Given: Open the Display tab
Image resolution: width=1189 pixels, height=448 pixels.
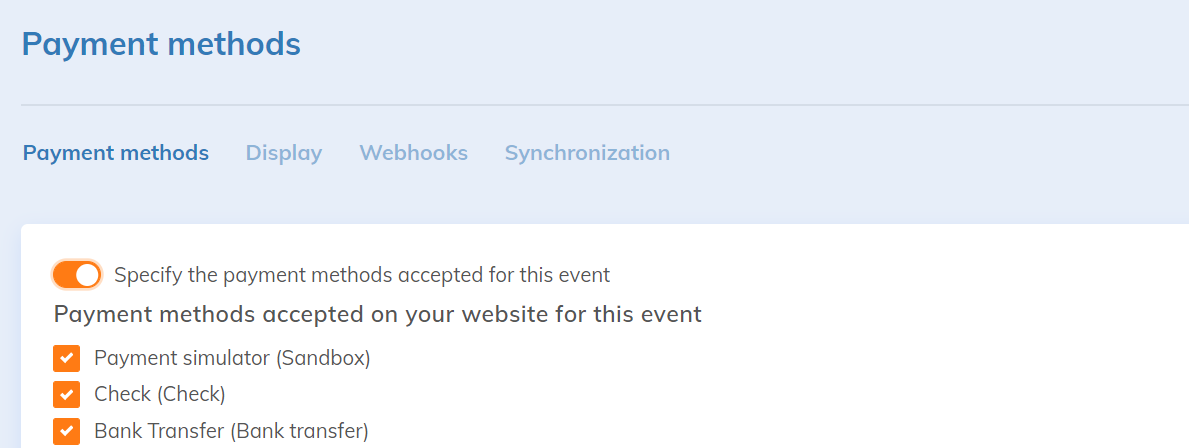Looking at the screenshot, I should (x=284, y=153).
